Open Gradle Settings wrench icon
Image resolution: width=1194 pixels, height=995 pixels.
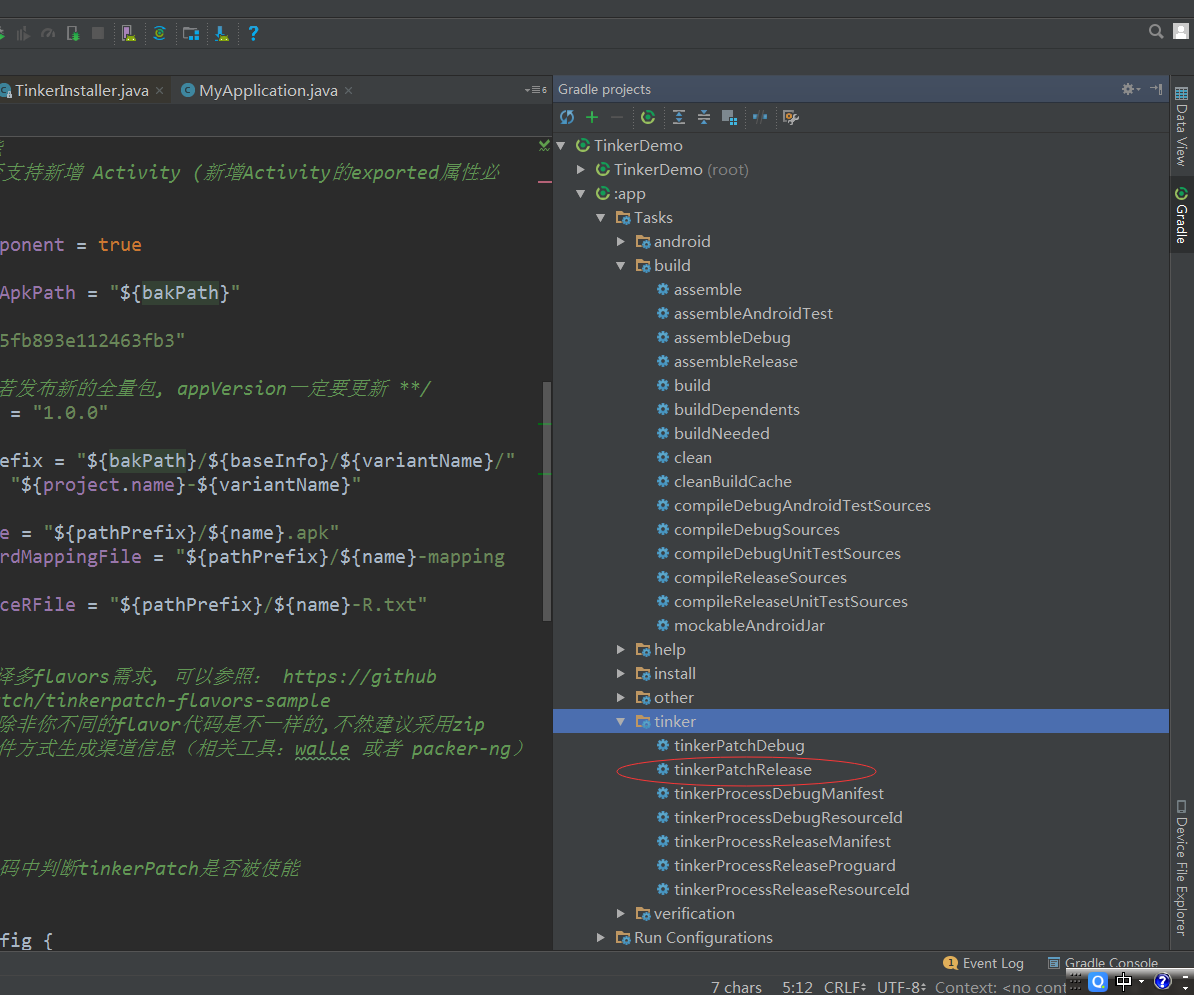pos(791,117)
